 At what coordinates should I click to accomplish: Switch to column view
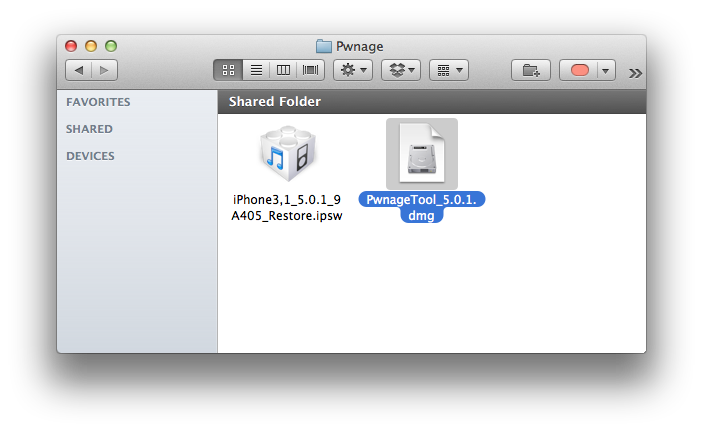[x=283, y=70]
